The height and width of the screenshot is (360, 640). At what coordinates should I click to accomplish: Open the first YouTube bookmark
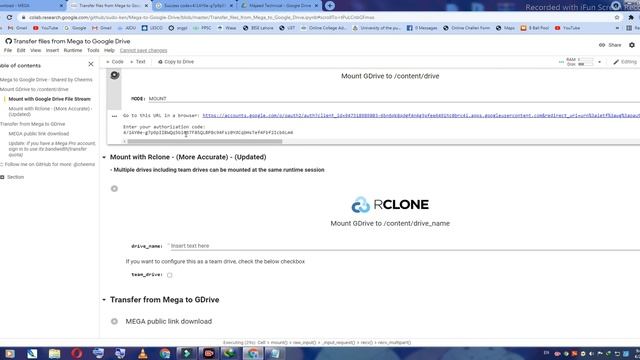46,28
